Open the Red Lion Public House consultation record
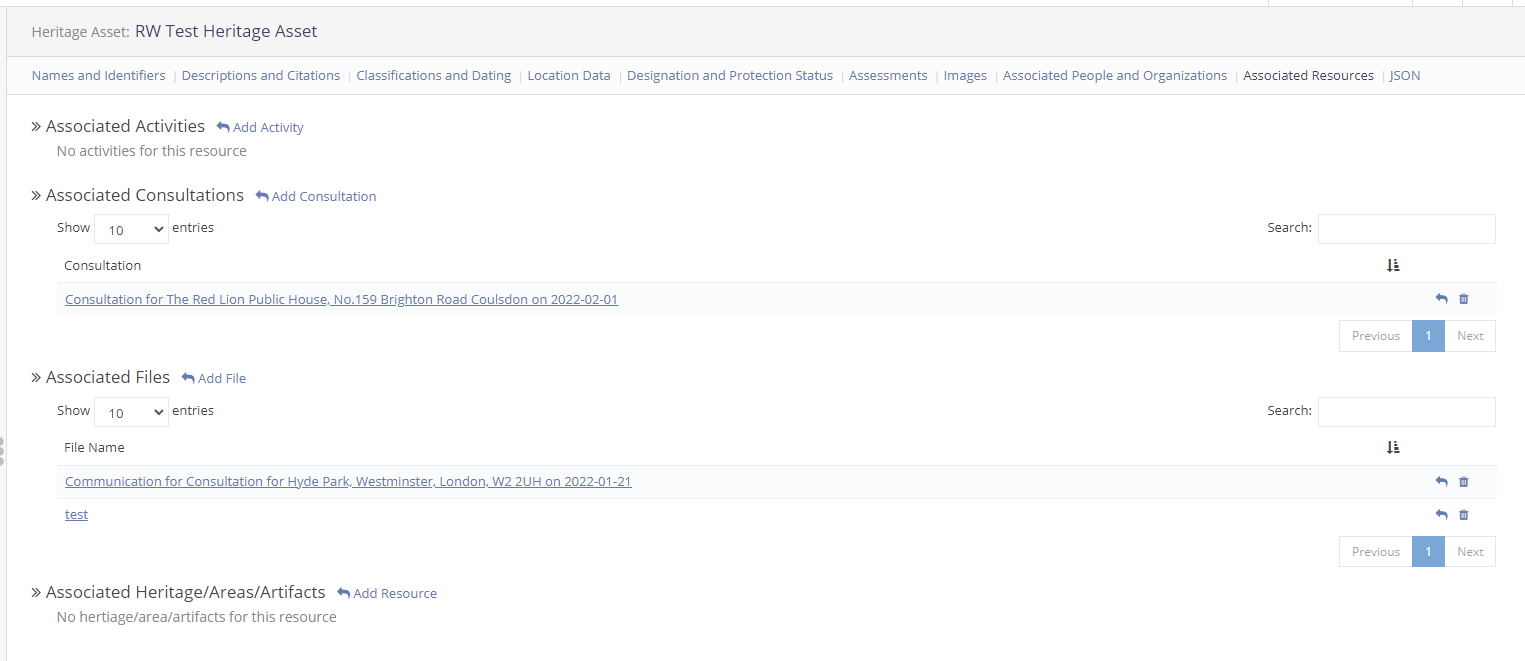 pyautogui.click(x=341, y=299)
